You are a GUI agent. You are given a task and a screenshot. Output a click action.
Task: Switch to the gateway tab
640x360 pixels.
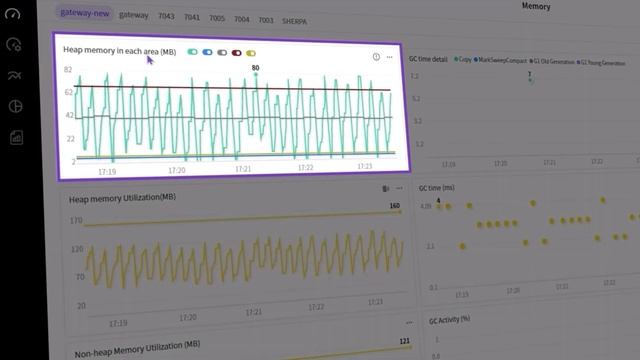pos(133,15)
